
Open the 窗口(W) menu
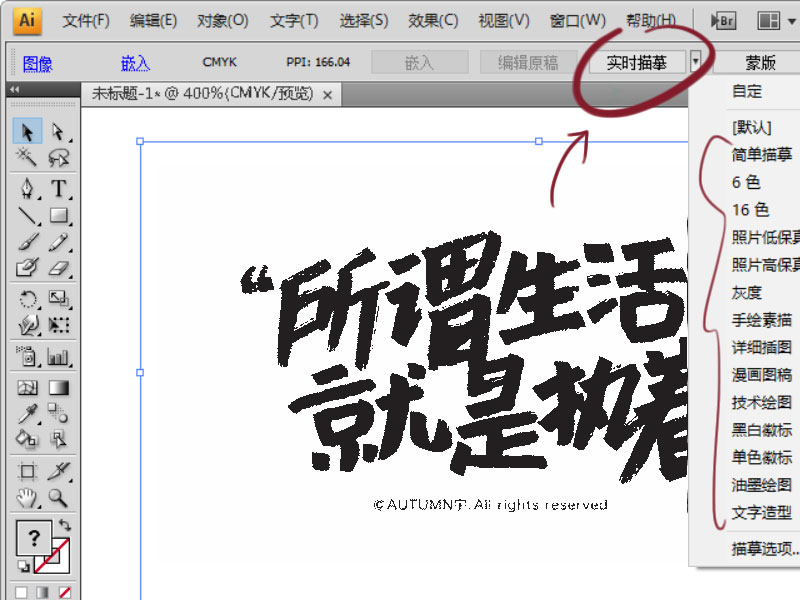pyautogui.click(x=578, y=21)
